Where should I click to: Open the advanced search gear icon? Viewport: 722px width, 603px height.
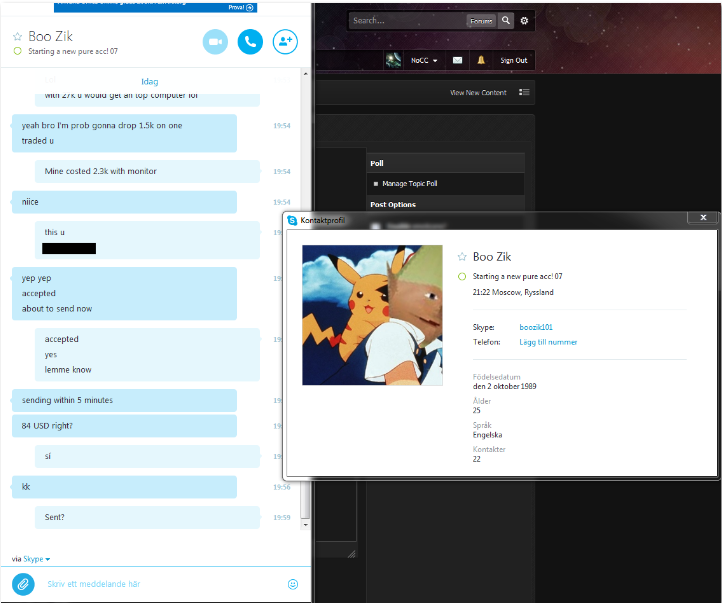524,20
